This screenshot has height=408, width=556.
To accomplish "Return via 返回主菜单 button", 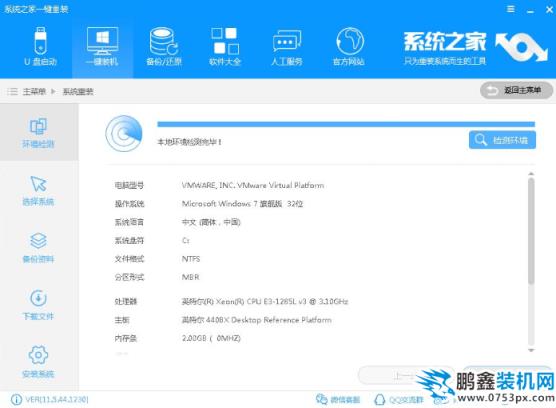I will [516, 90].
